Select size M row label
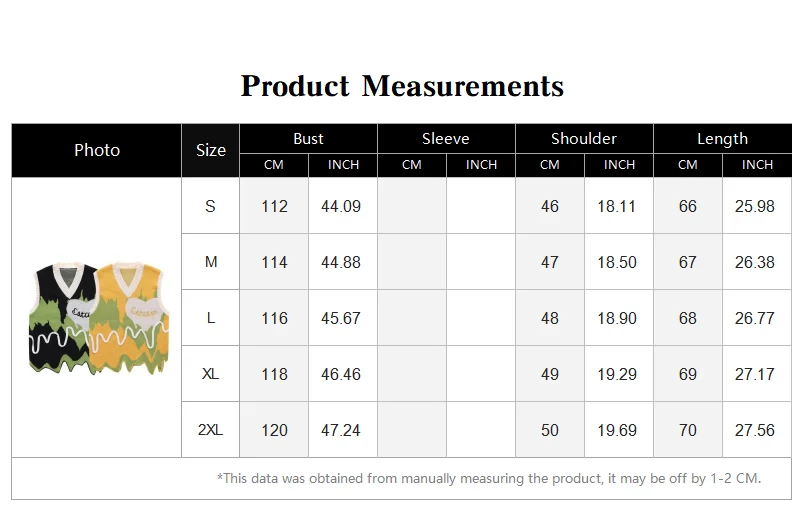This screenshot has height=525, width=805. click(210, 262)
